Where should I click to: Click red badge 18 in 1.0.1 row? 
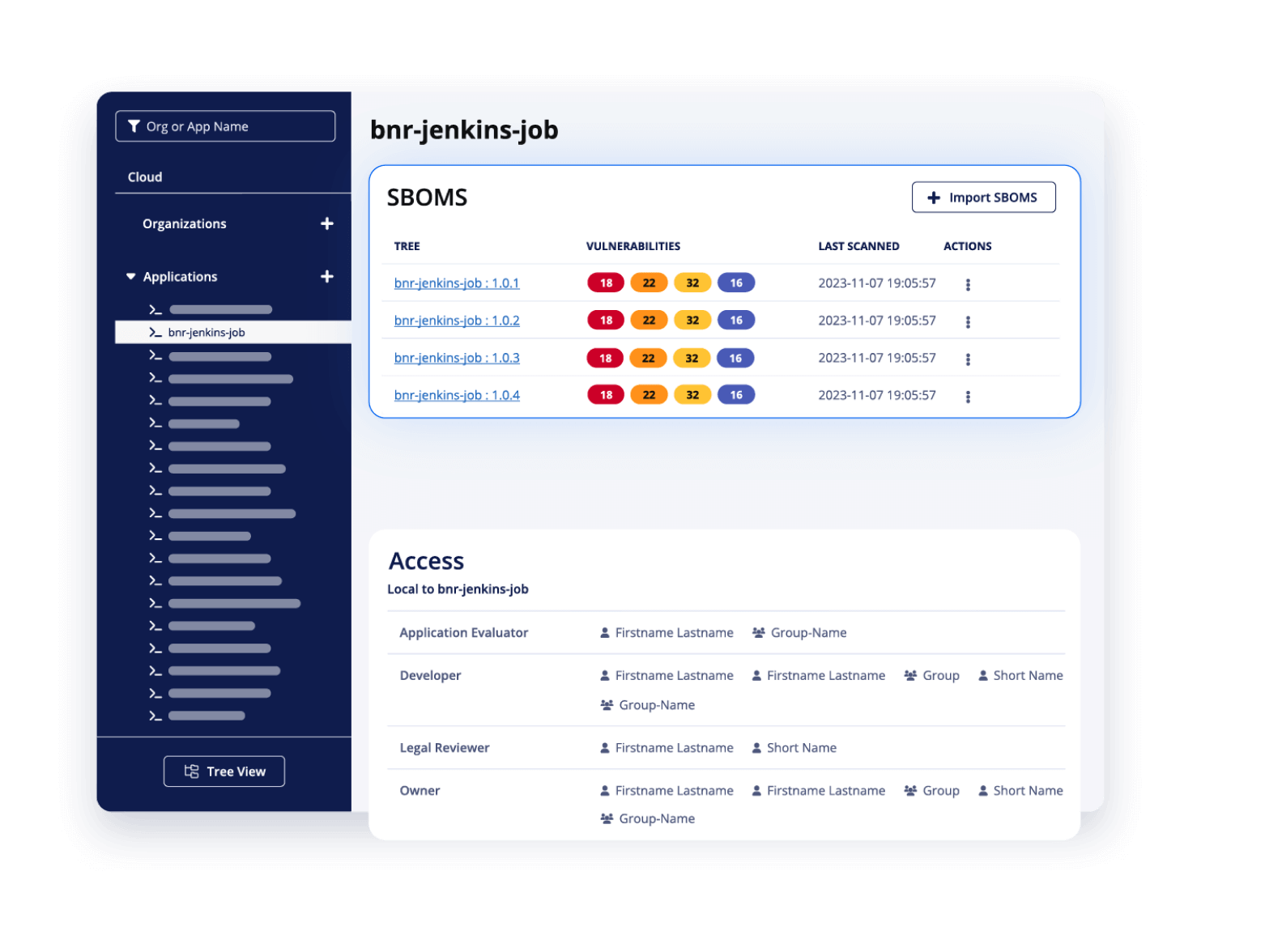606,283
